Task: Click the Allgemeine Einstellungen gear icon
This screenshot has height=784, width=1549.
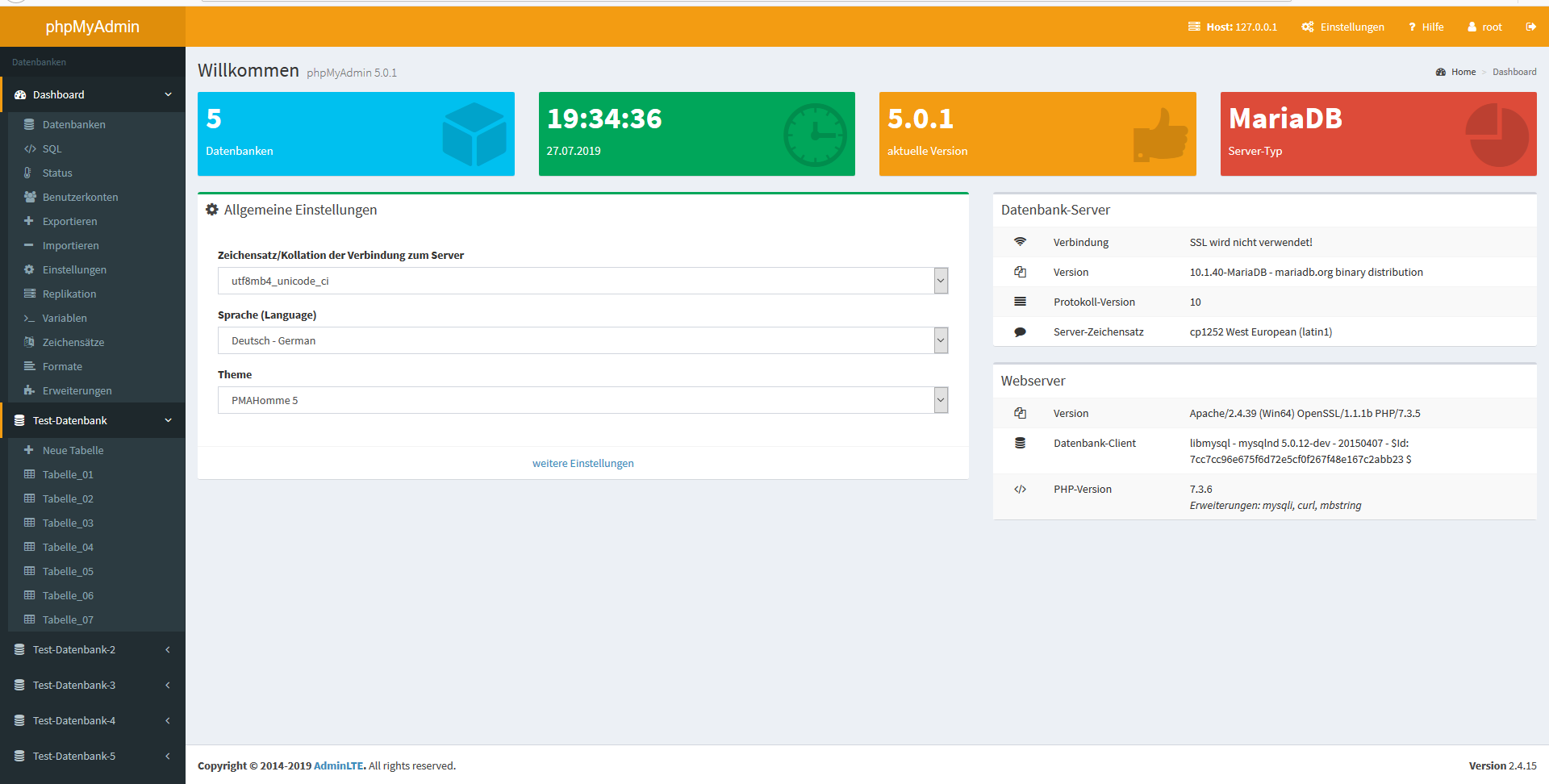Action: pos(212,210)
